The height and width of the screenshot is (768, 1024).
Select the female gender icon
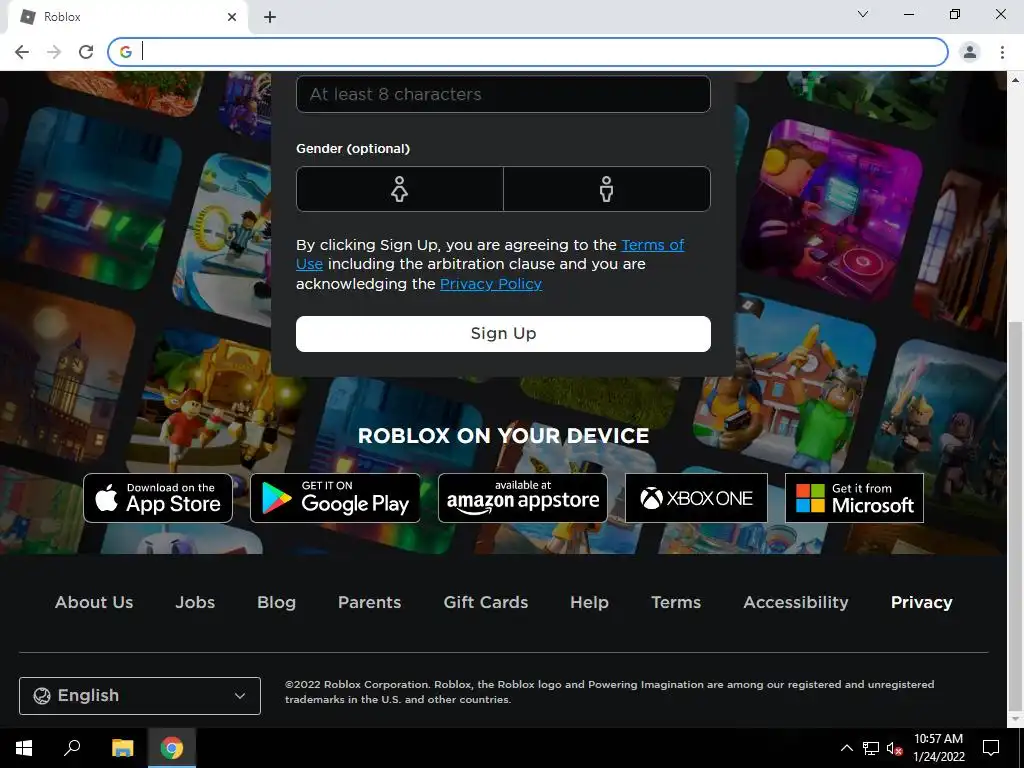pos(399,189)
